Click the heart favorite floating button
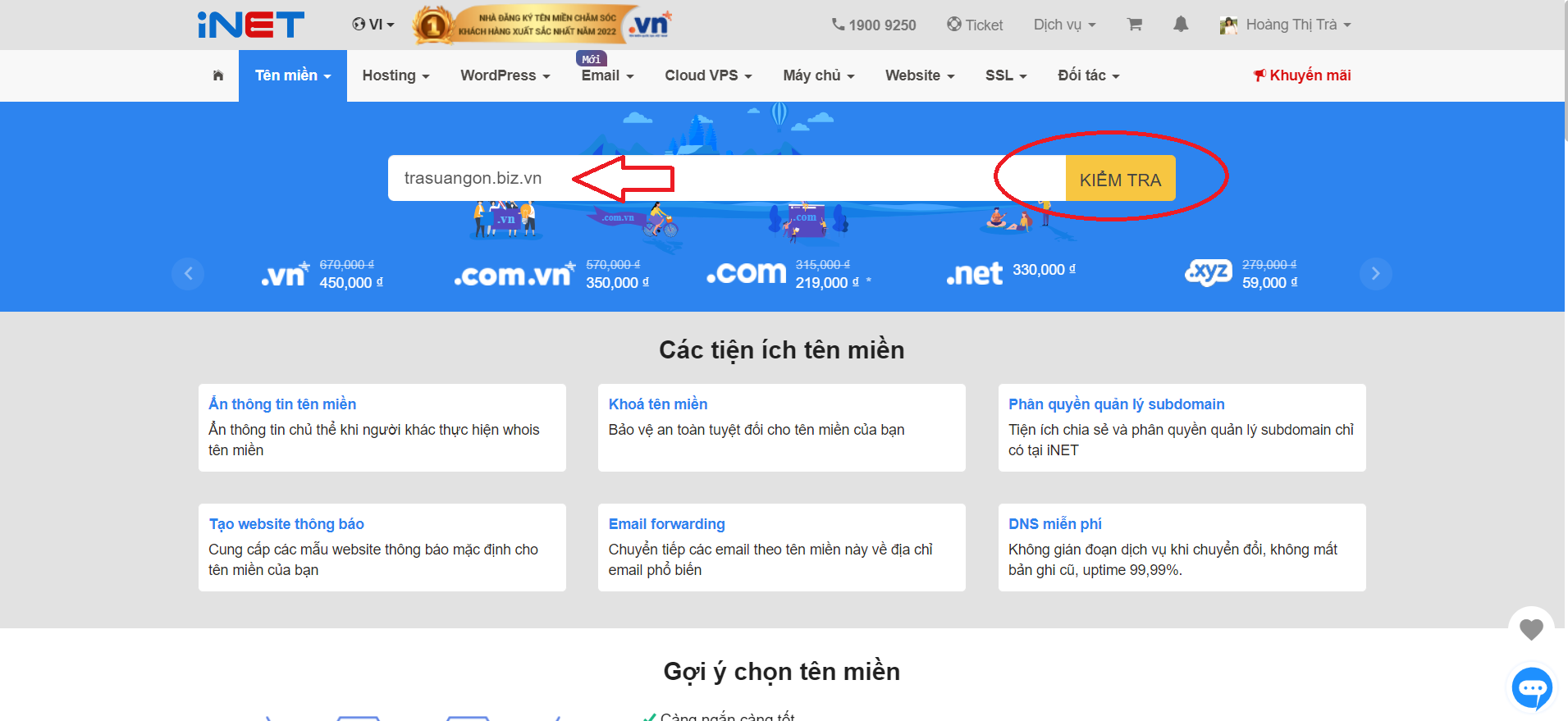This screenshot has height=721, width=1568. [x=1531, y=629]
